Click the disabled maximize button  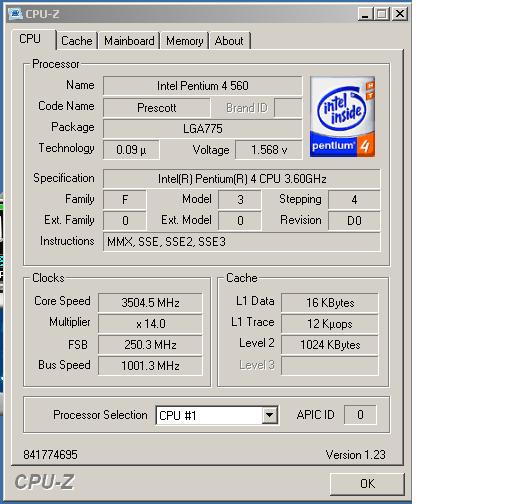[382, 14]
